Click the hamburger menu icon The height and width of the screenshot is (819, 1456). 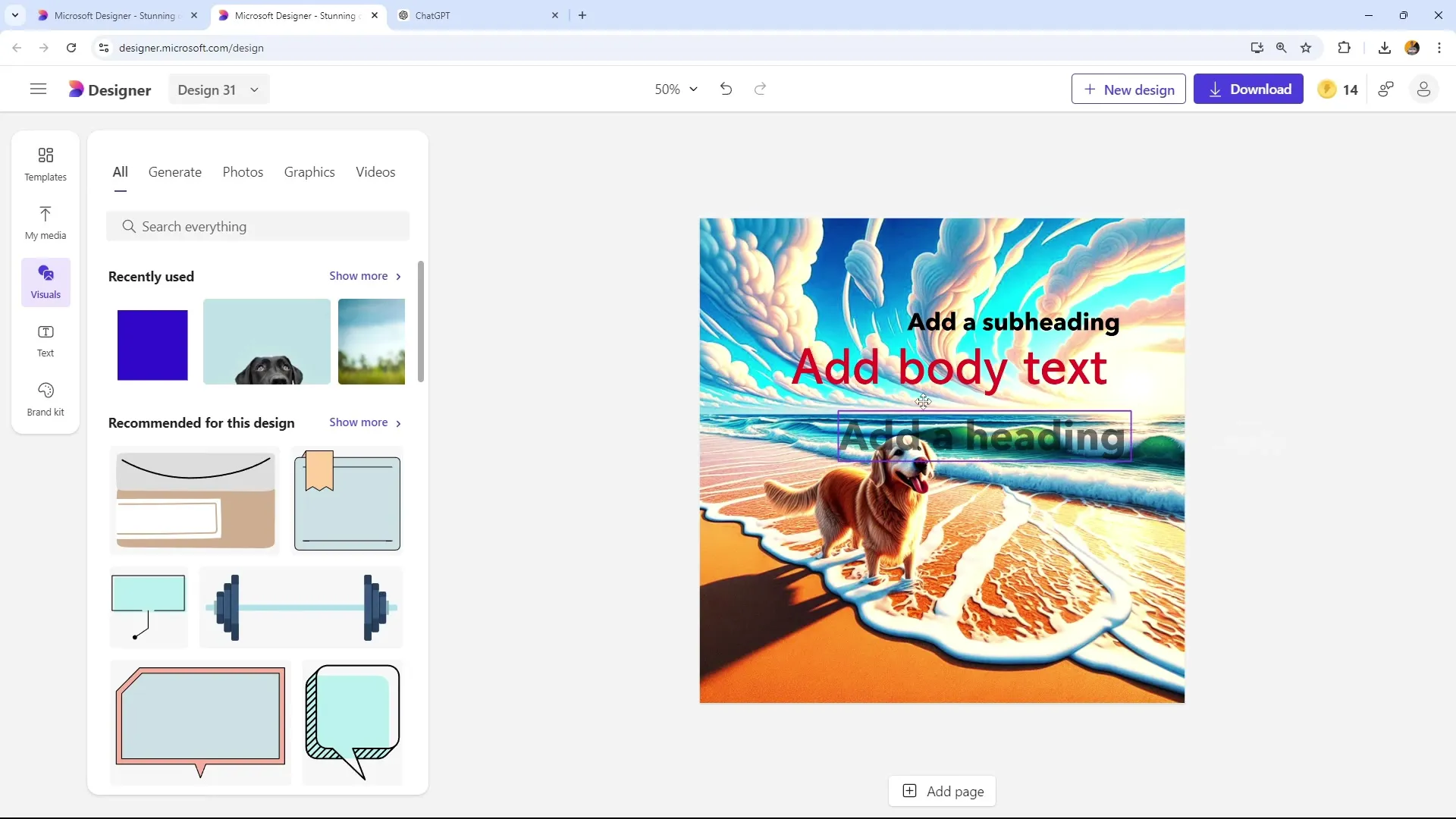[x=37, y=89]
